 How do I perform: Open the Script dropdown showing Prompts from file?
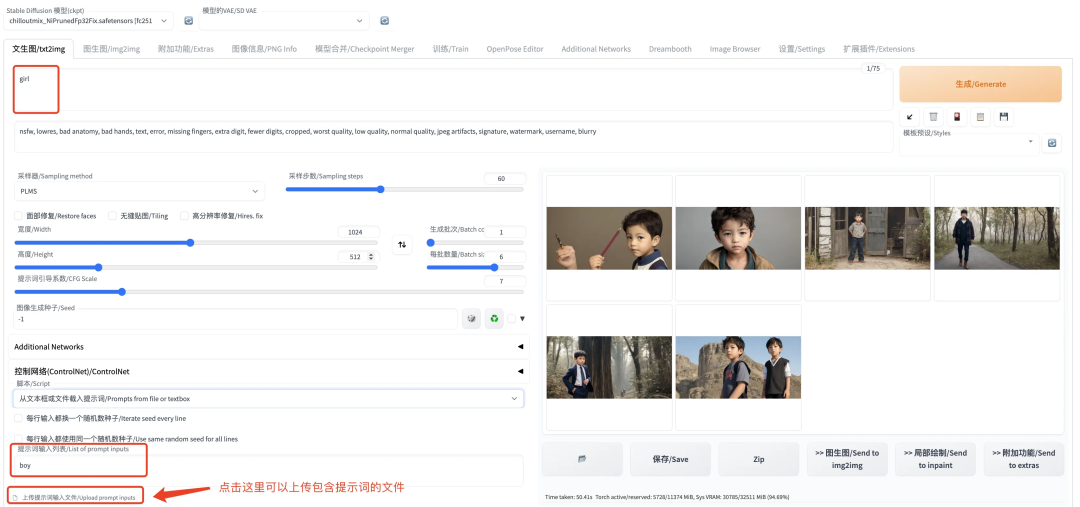(268, 398)
